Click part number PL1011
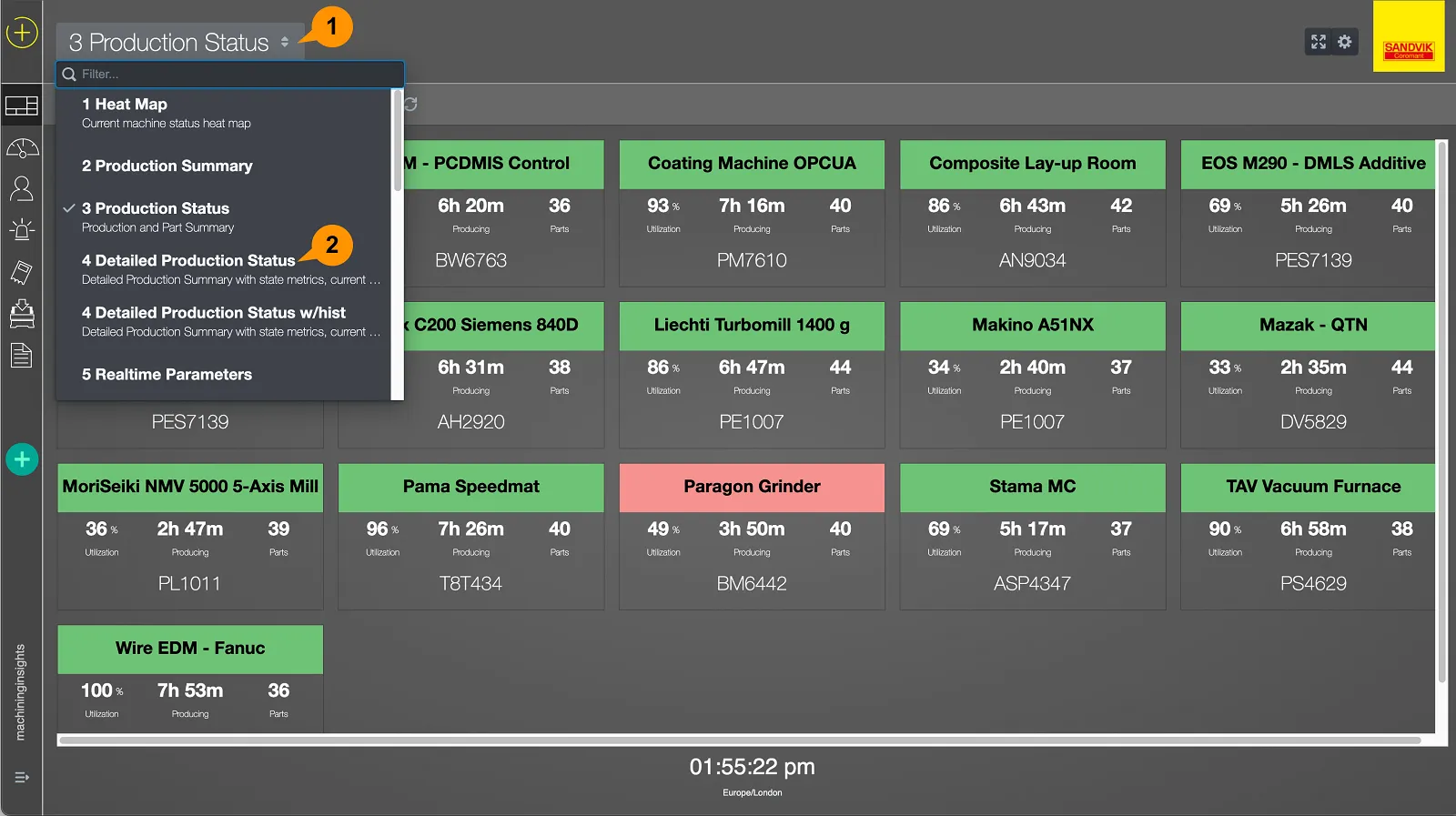Screen dimensions: 1456x816 189,583
